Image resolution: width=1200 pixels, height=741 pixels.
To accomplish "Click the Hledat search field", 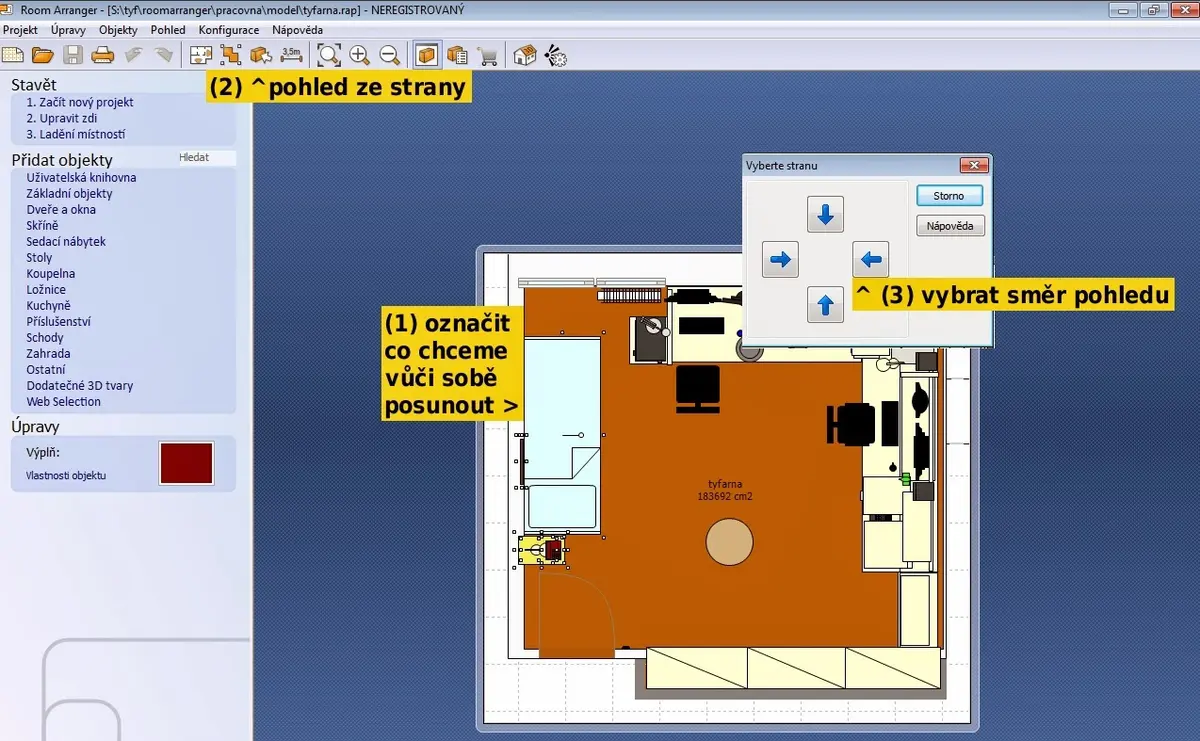I will [x=205, y=158].
